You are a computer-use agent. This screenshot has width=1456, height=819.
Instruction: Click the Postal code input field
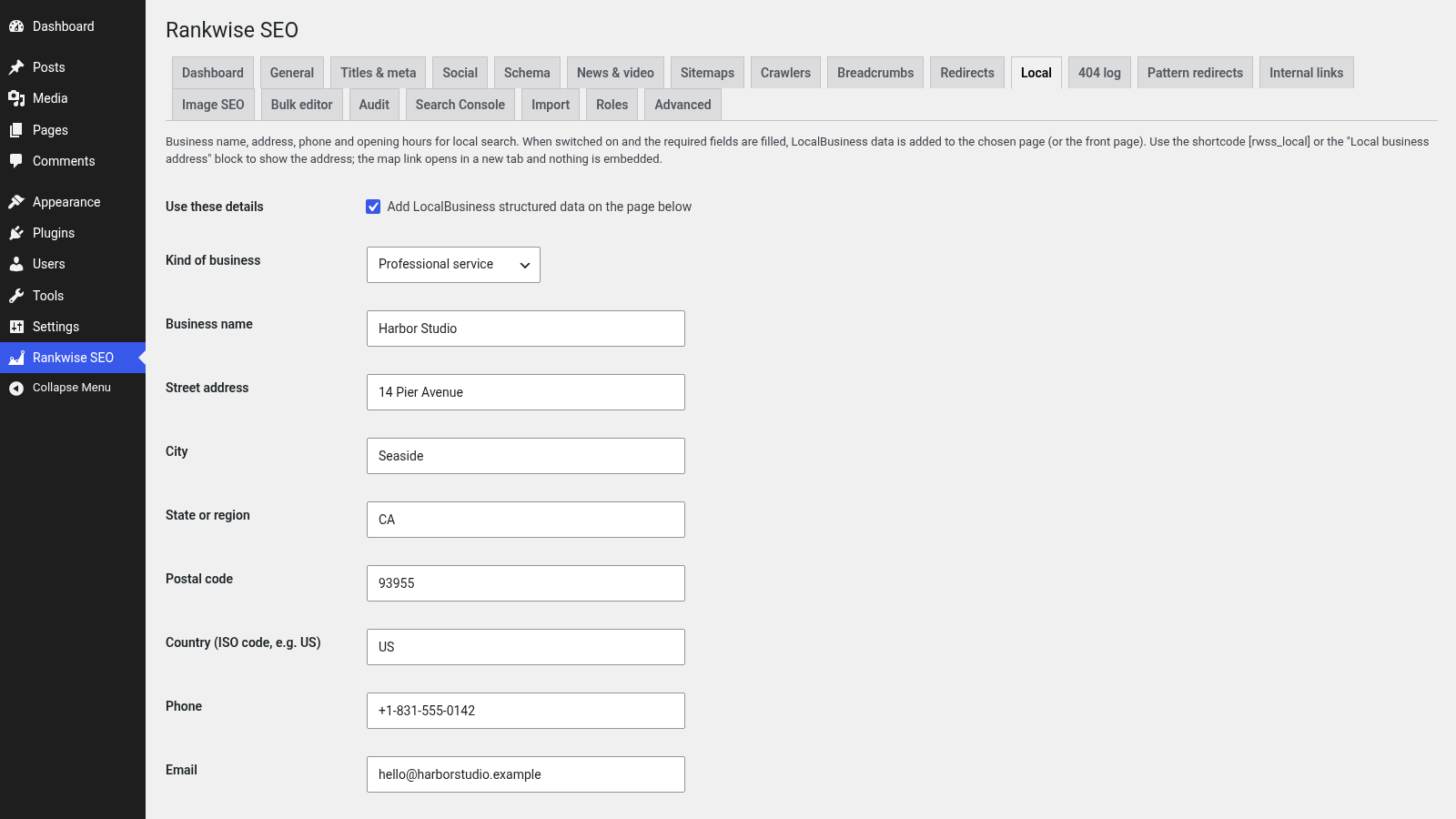(526, 583)
